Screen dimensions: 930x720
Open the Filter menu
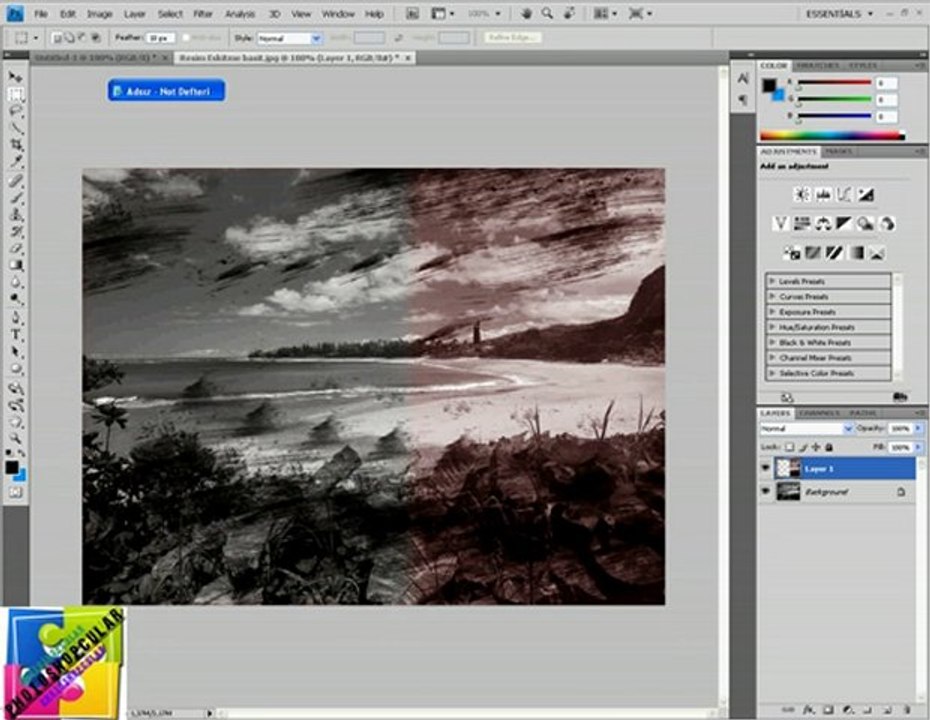203,14
